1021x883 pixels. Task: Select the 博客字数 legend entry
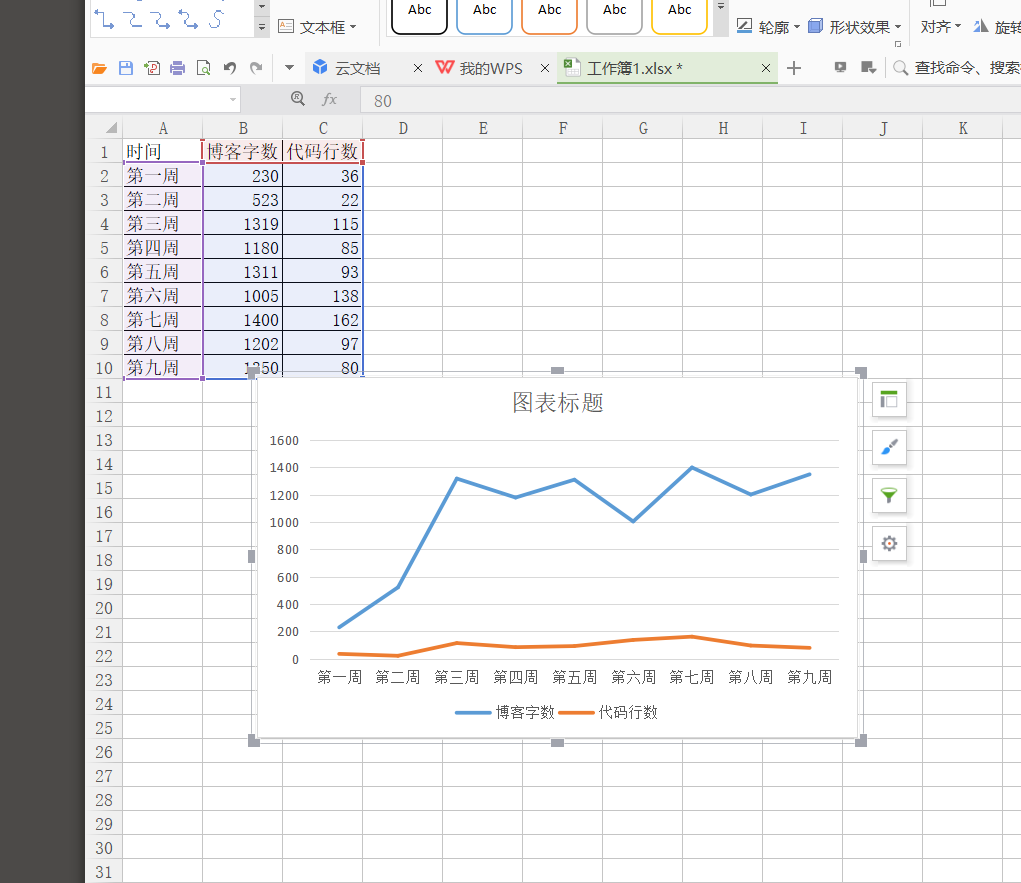point(505,712)
